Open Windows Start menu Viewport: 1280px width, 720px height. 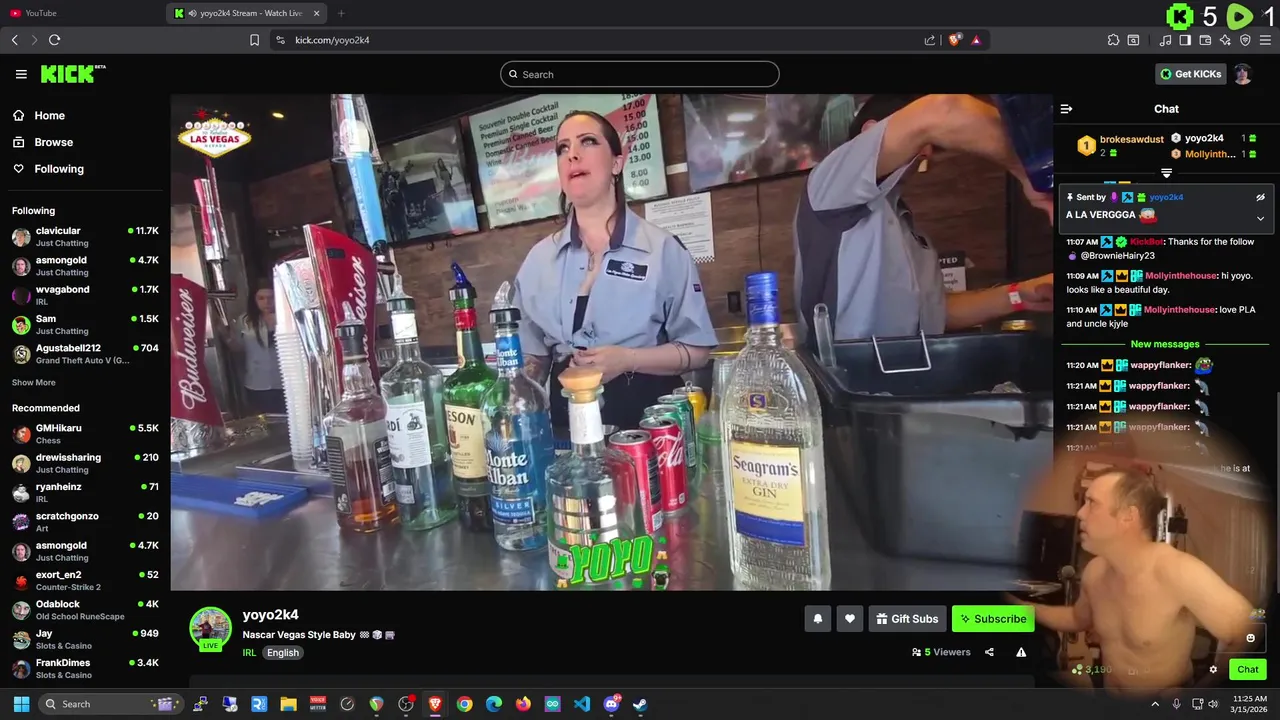[x=21, y=704]
